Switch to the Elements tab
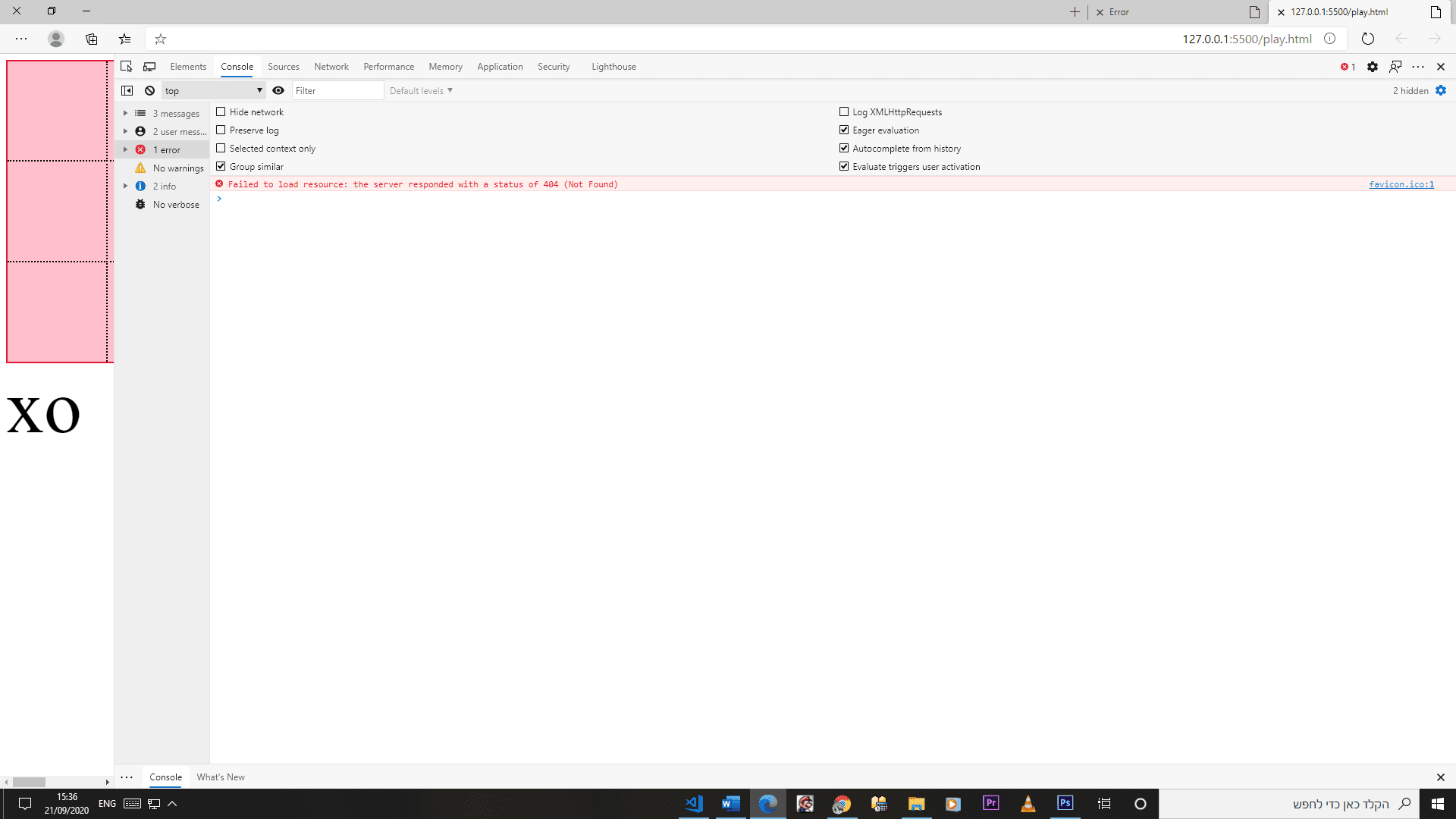Image resolution: width=1456 pixels, height=819 pixels. [x=188, y=67]
